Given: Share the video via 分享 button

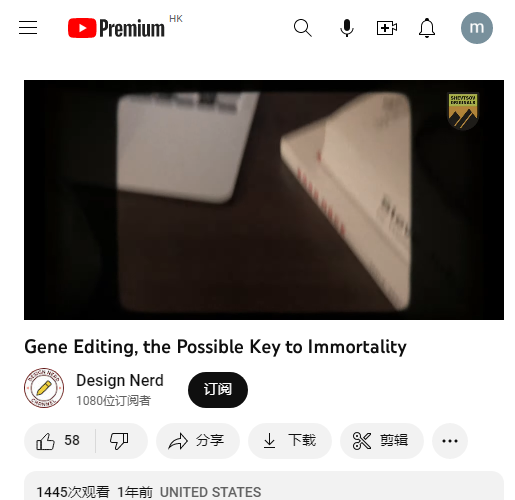Looking at the screenshot, I should 198,441.
